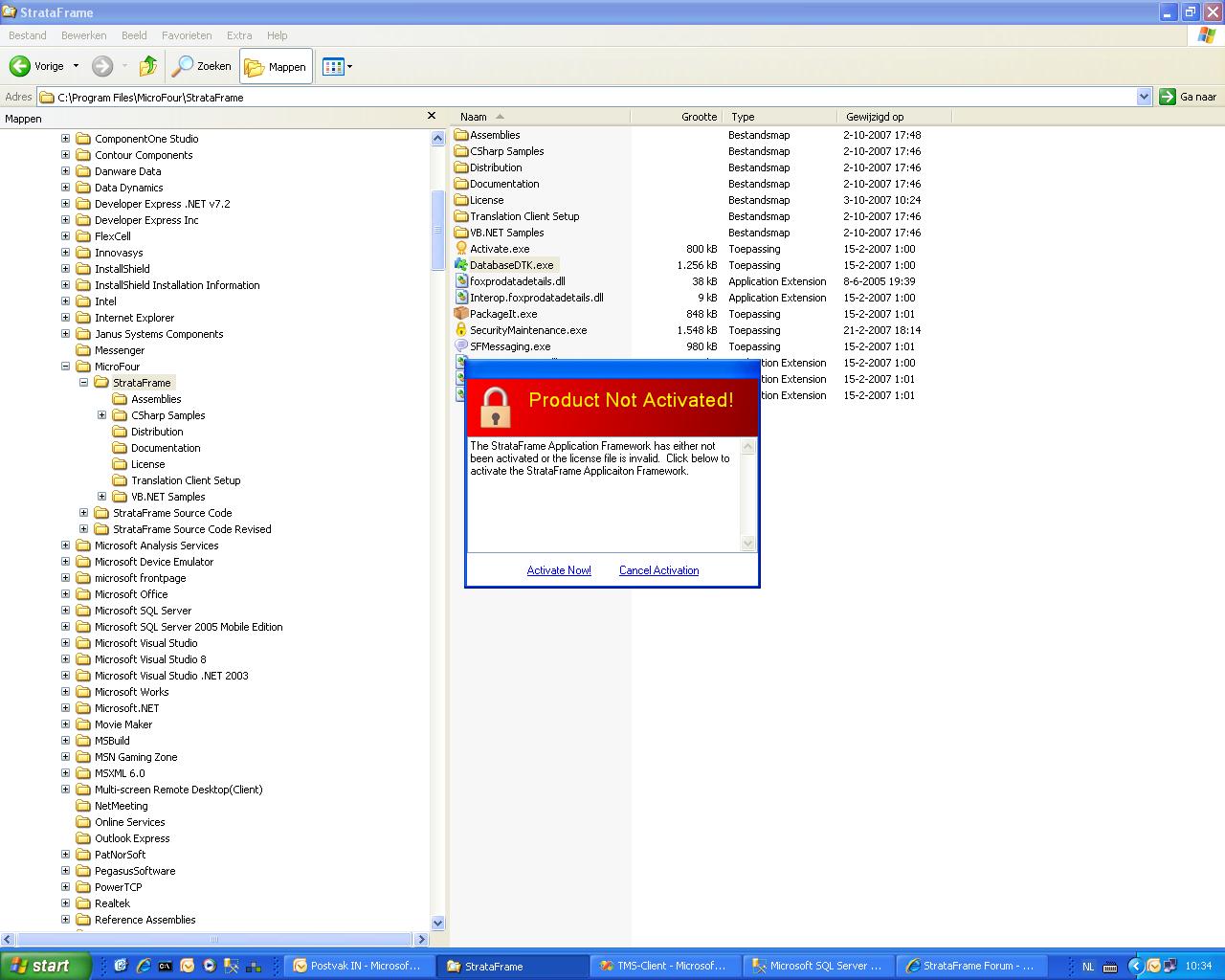Screen dimensions: 1225x980
Task: Click the Back (Vorige) arrow icon
Action: pos(20,66)
